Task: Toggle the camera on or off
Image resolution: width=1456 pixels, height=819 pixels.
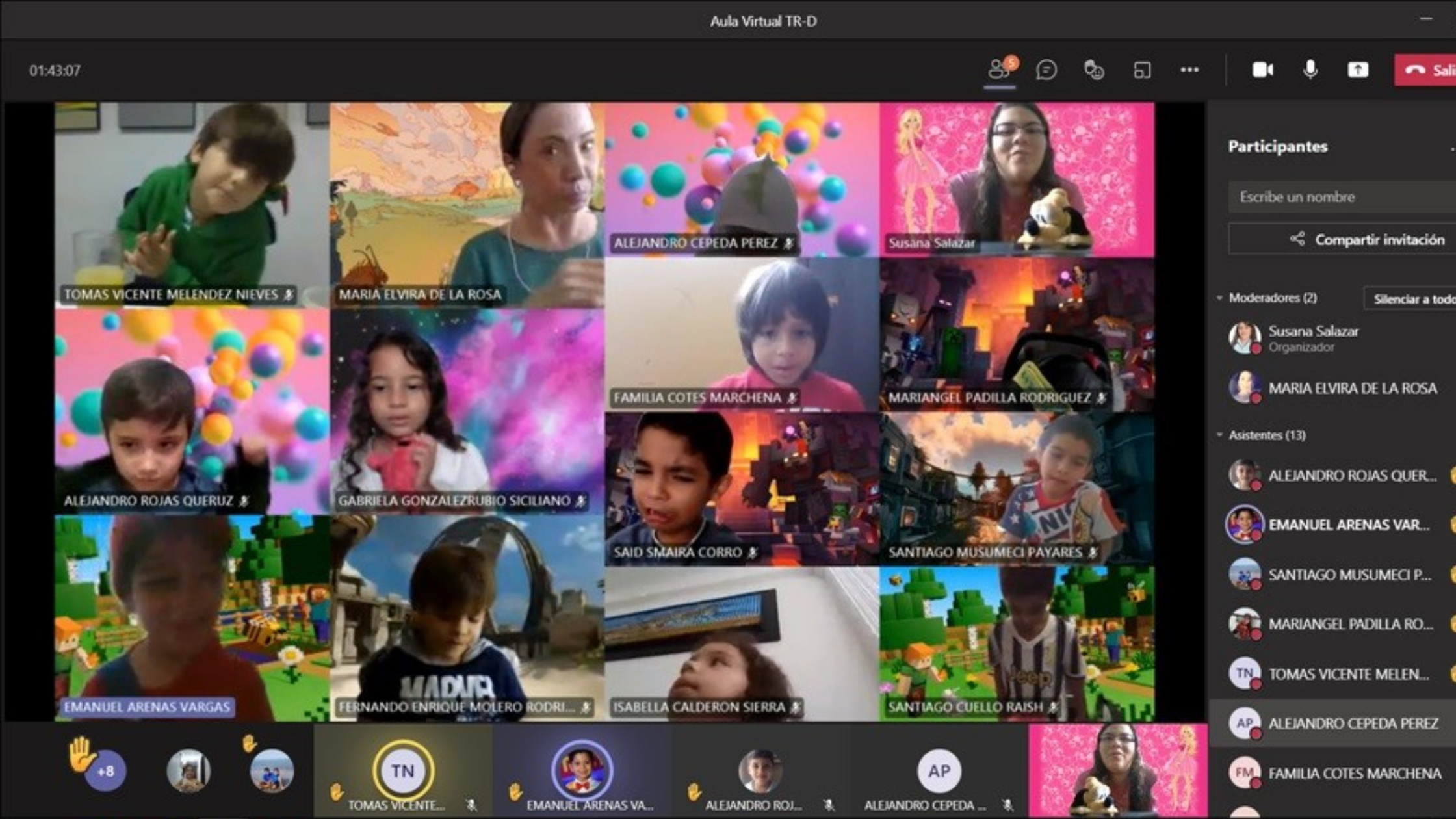Action: [x=1262, y=70]
